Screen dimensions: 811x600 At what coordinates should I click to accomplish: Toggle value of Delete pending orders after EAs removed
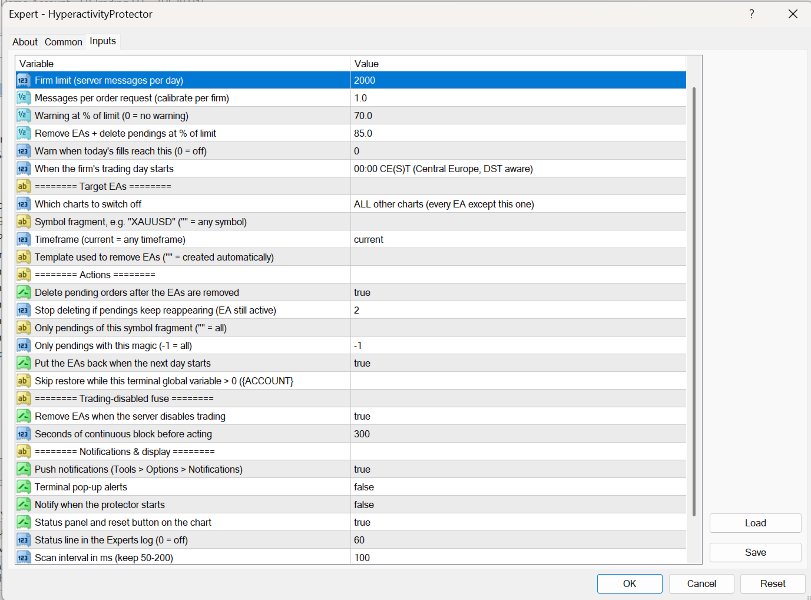pyautogui.click(x=518, y=292)
